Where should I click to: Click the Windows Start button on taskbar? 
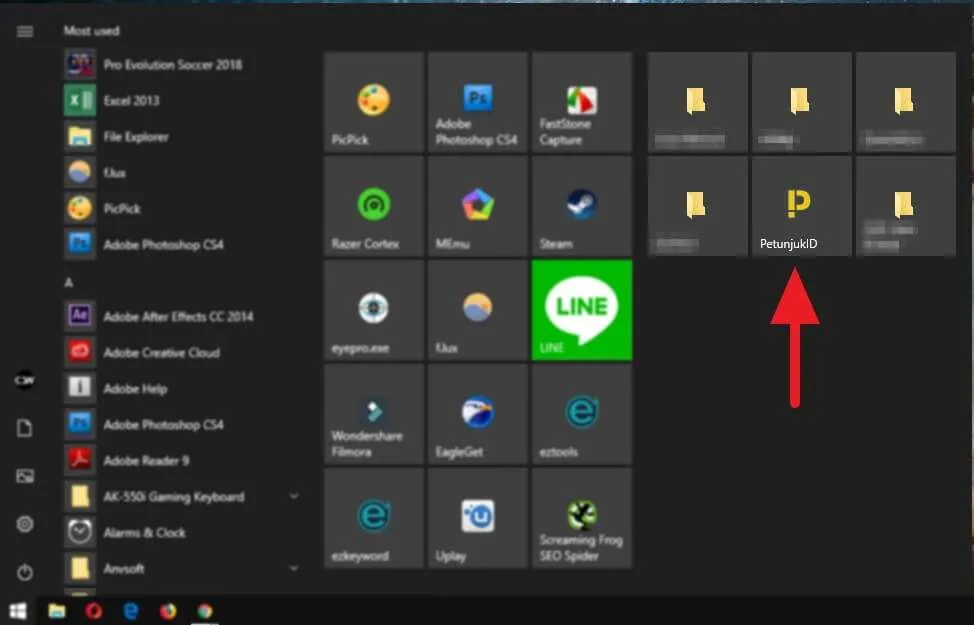18,611
